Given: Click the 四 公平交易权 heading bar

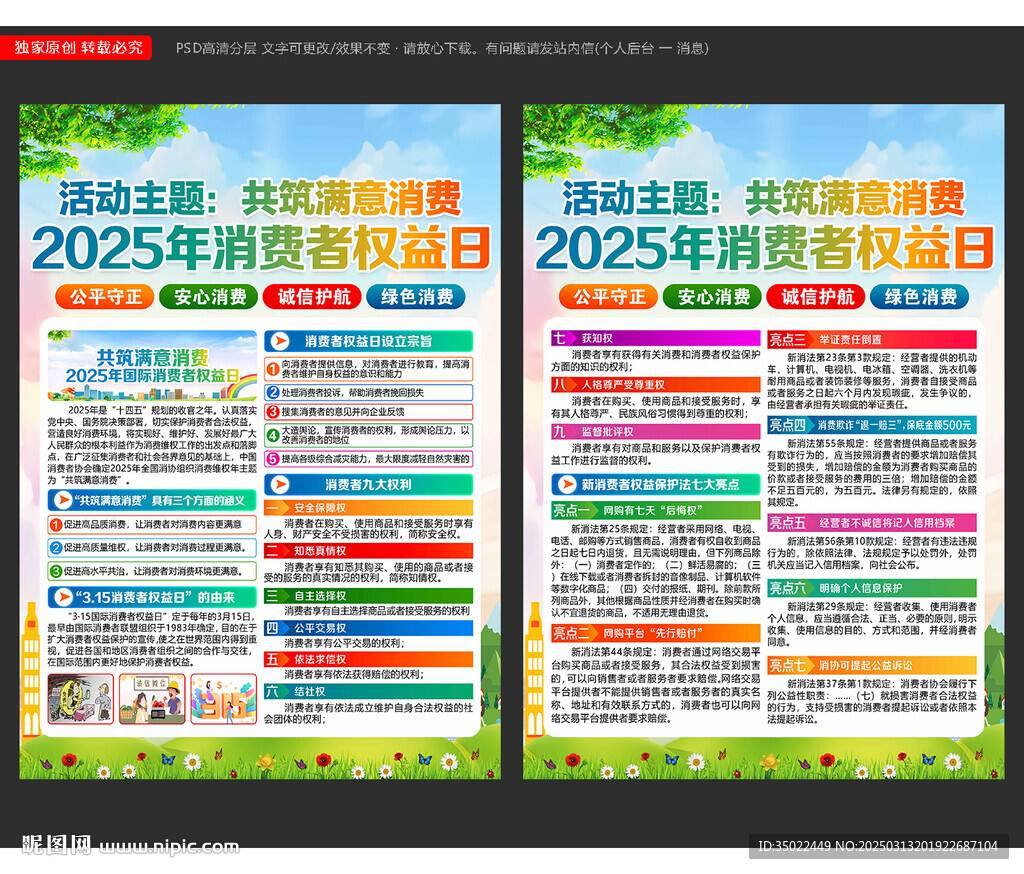Looking at the screenshot, I should [x=368, y=628].
